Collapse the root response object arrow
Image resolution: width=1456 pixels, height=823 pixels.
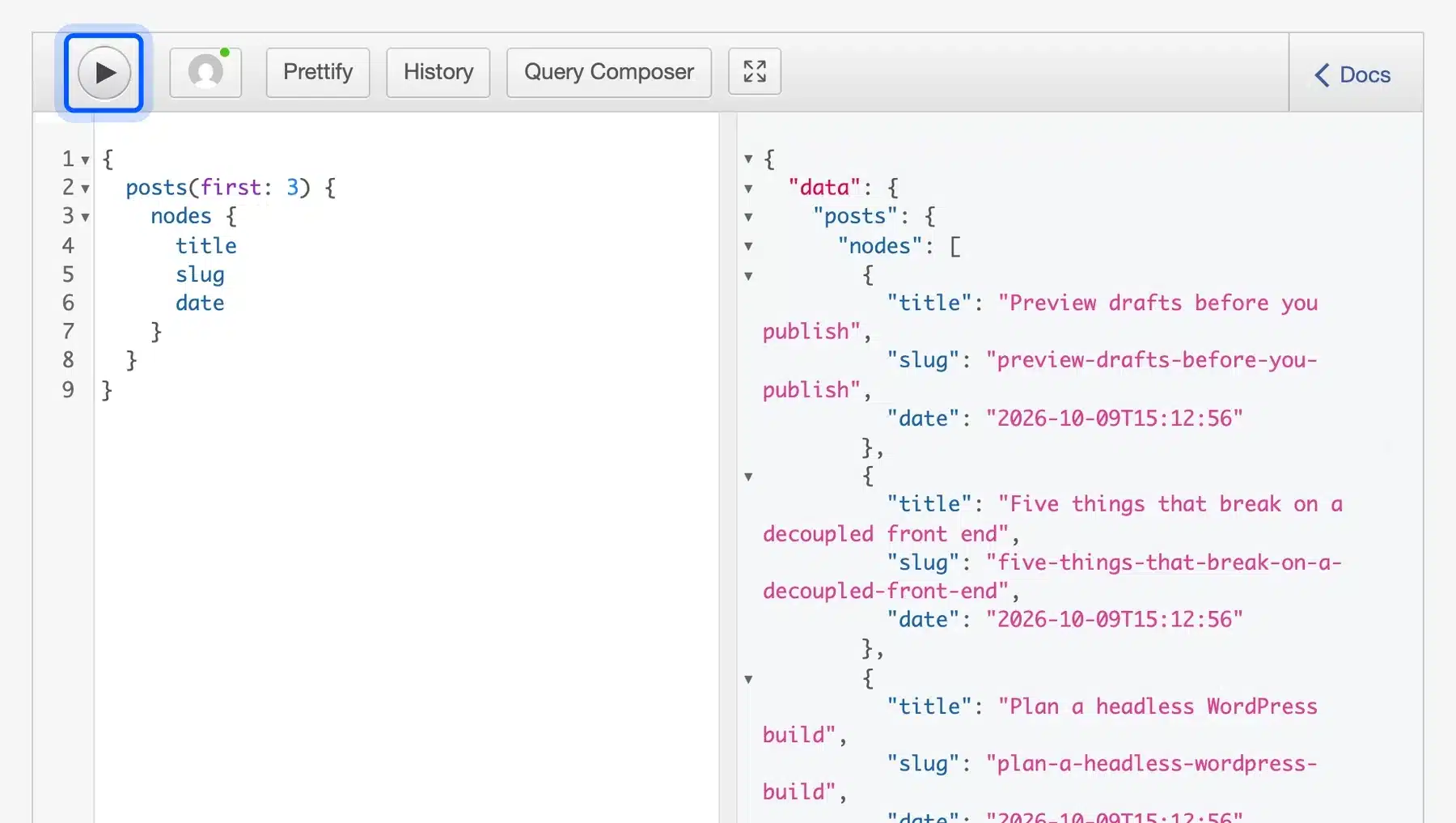coord(748,159)
